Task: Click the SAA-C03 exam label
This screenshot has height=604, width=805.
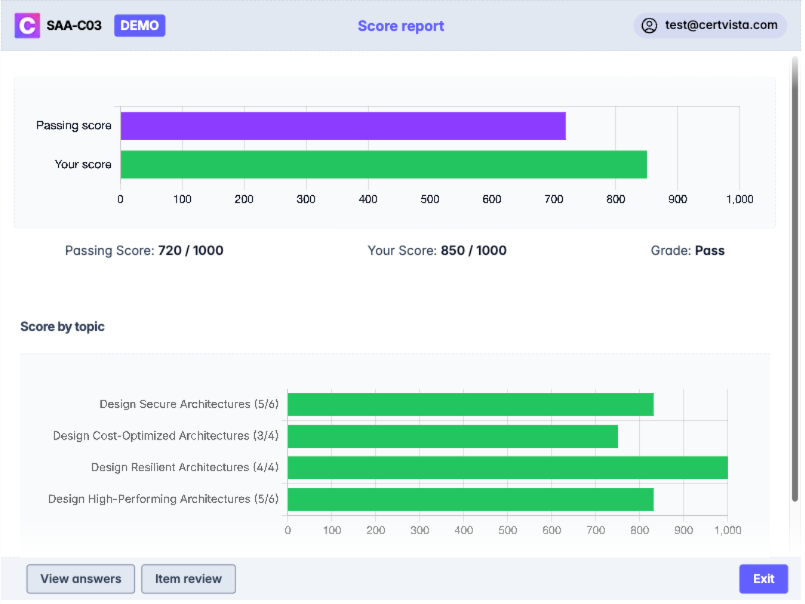Action: tap(75, 25)
